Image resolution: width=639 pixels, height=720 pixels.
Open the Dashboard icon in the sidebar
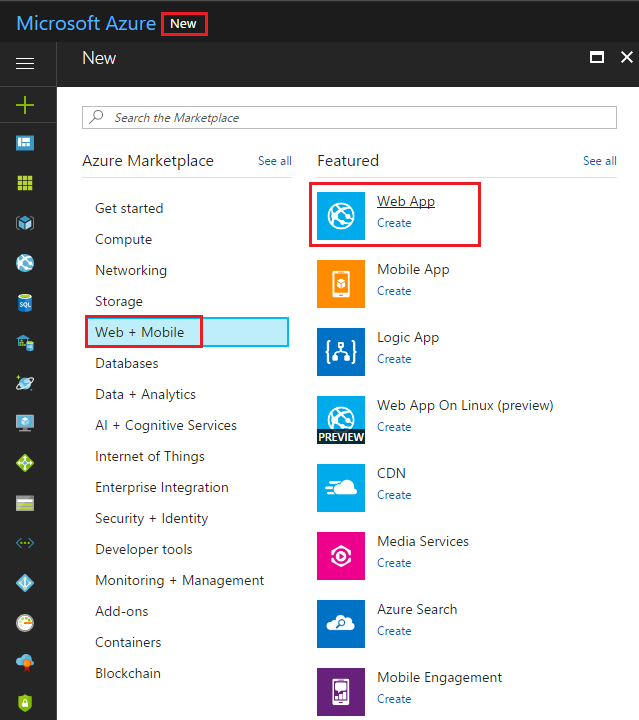pos(25,143)
